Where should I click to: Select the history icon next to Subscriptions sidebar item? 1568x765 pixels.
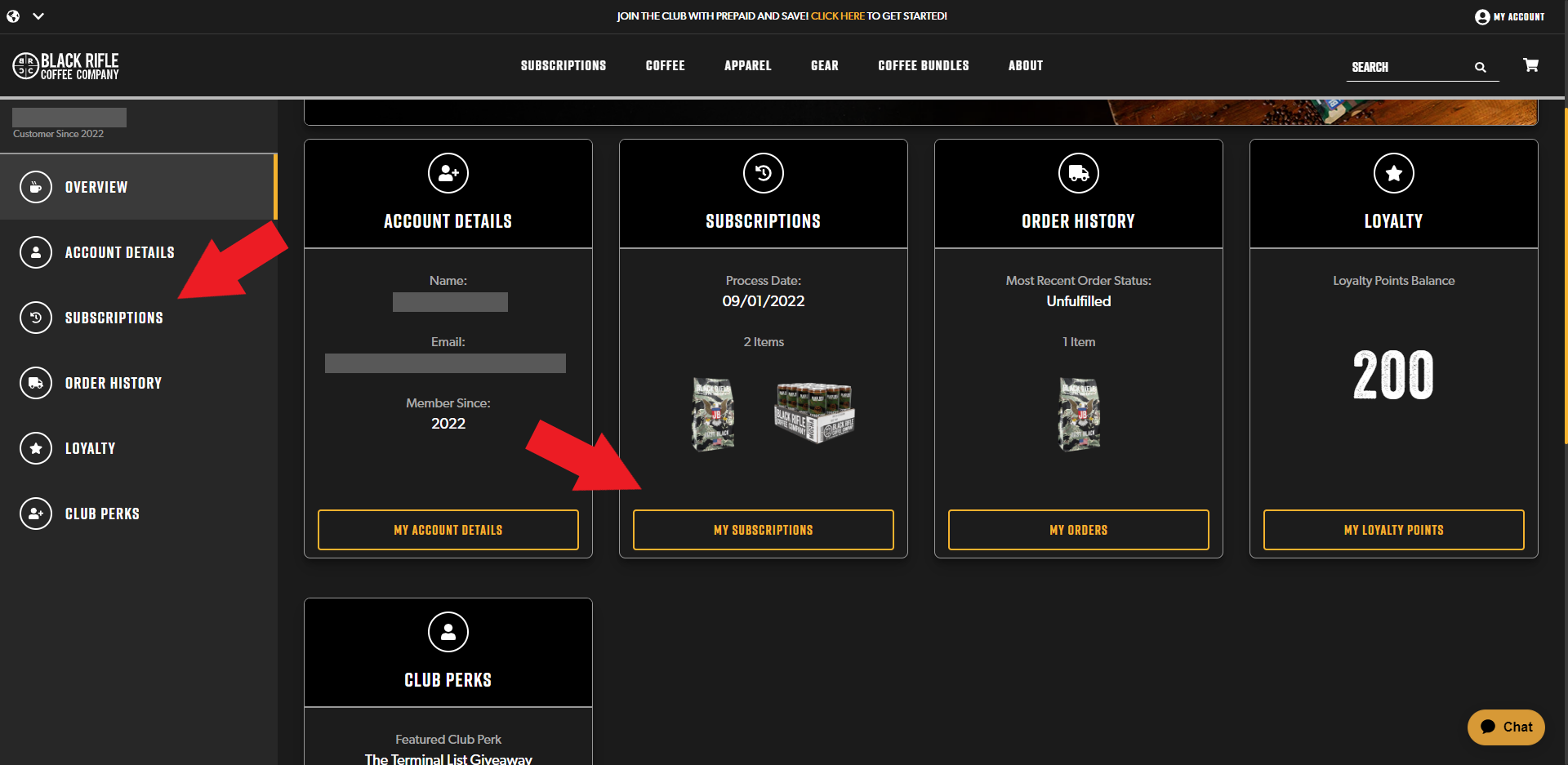tap(35, 318)
